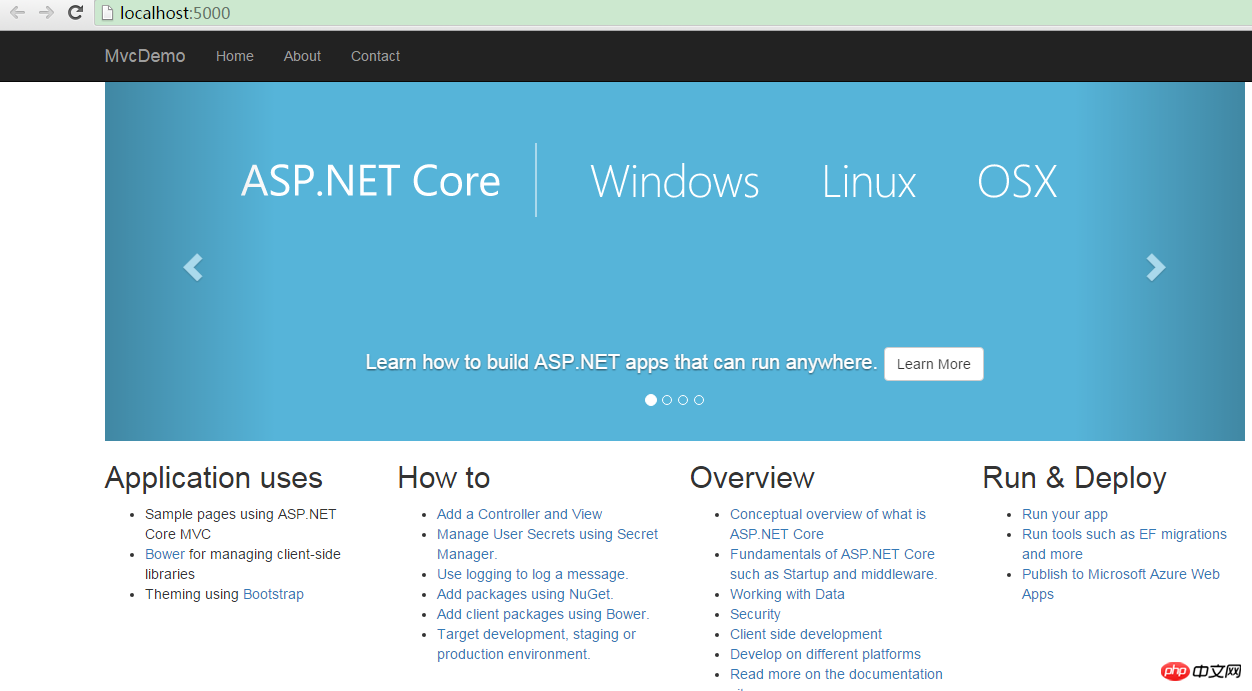Open the Bower link under Application uses
Screen dimensions: 1252x691
click(165, 554)
